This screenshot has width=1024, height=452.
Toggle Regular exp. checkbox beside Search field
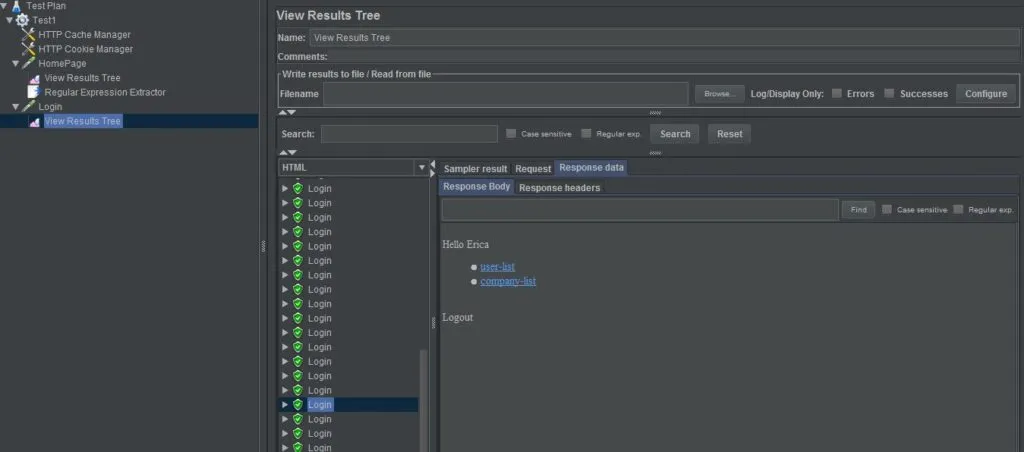[x=586, y=133]
